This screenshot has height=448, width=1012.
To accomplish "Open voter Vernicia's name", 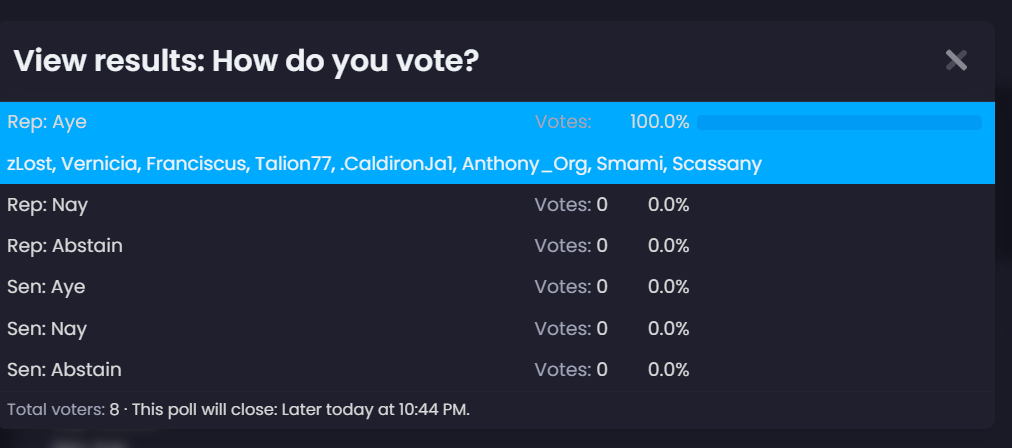I will 98,163.
